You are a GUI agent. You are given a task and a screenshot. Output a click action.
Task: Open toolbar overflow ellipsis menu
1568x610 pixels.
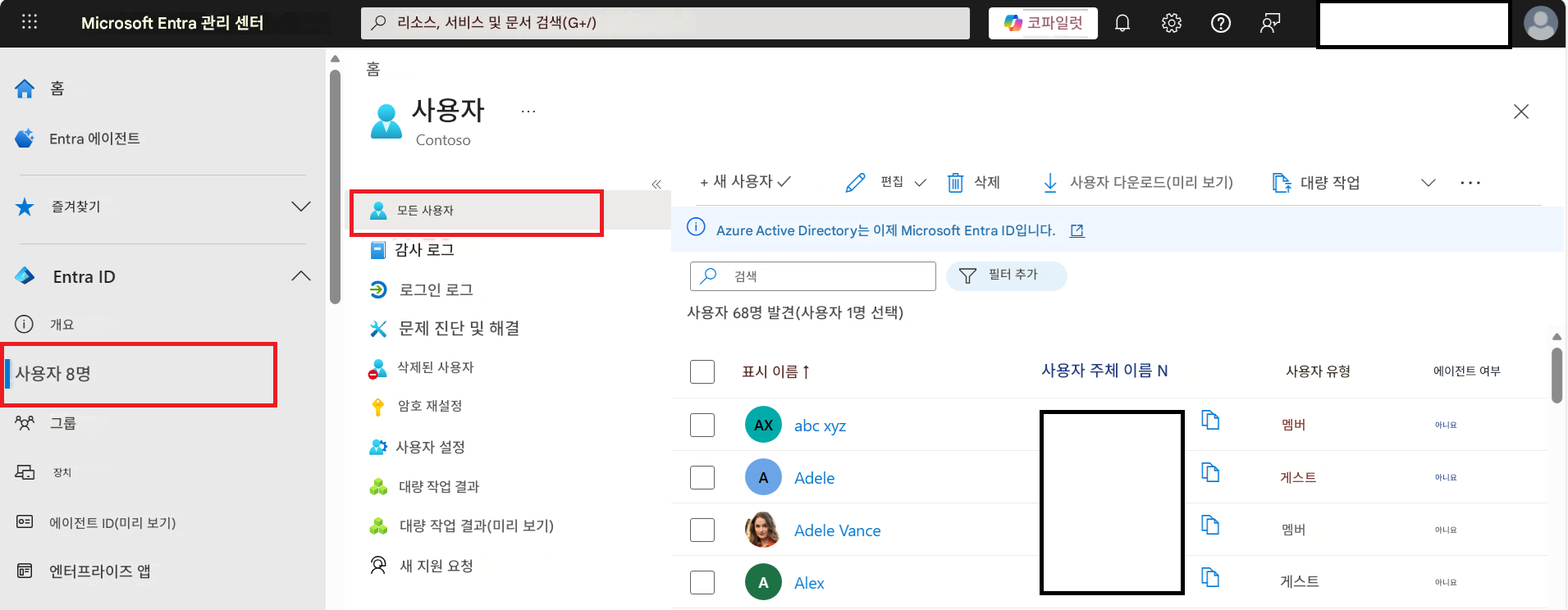click(x=1470, y=183)
